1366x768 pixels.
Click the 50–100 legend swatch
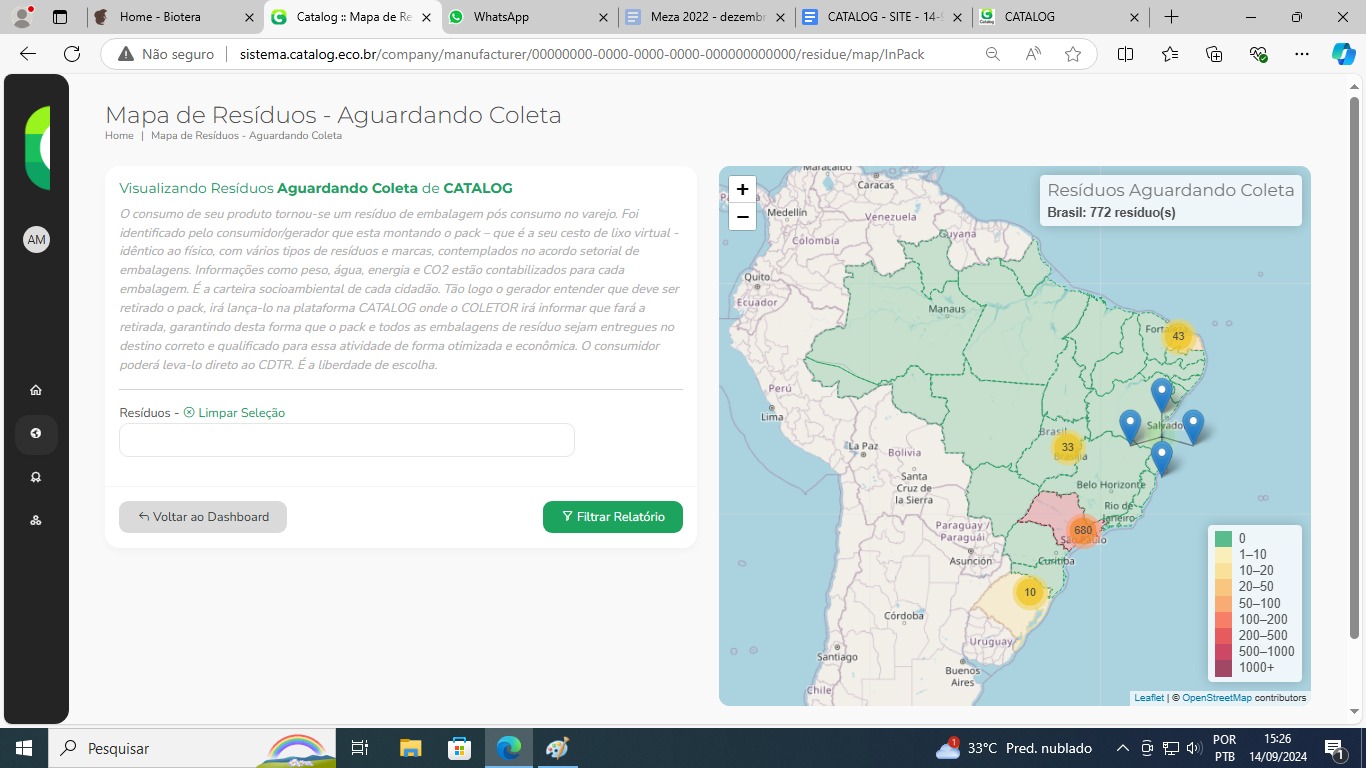pos(1224,603)
